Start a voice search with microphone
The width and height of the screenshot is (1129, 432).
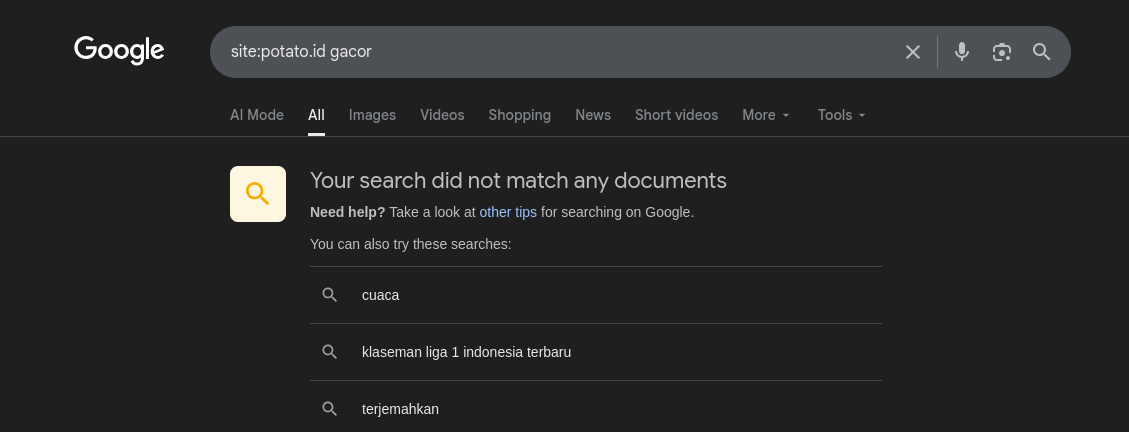(961, 52)
